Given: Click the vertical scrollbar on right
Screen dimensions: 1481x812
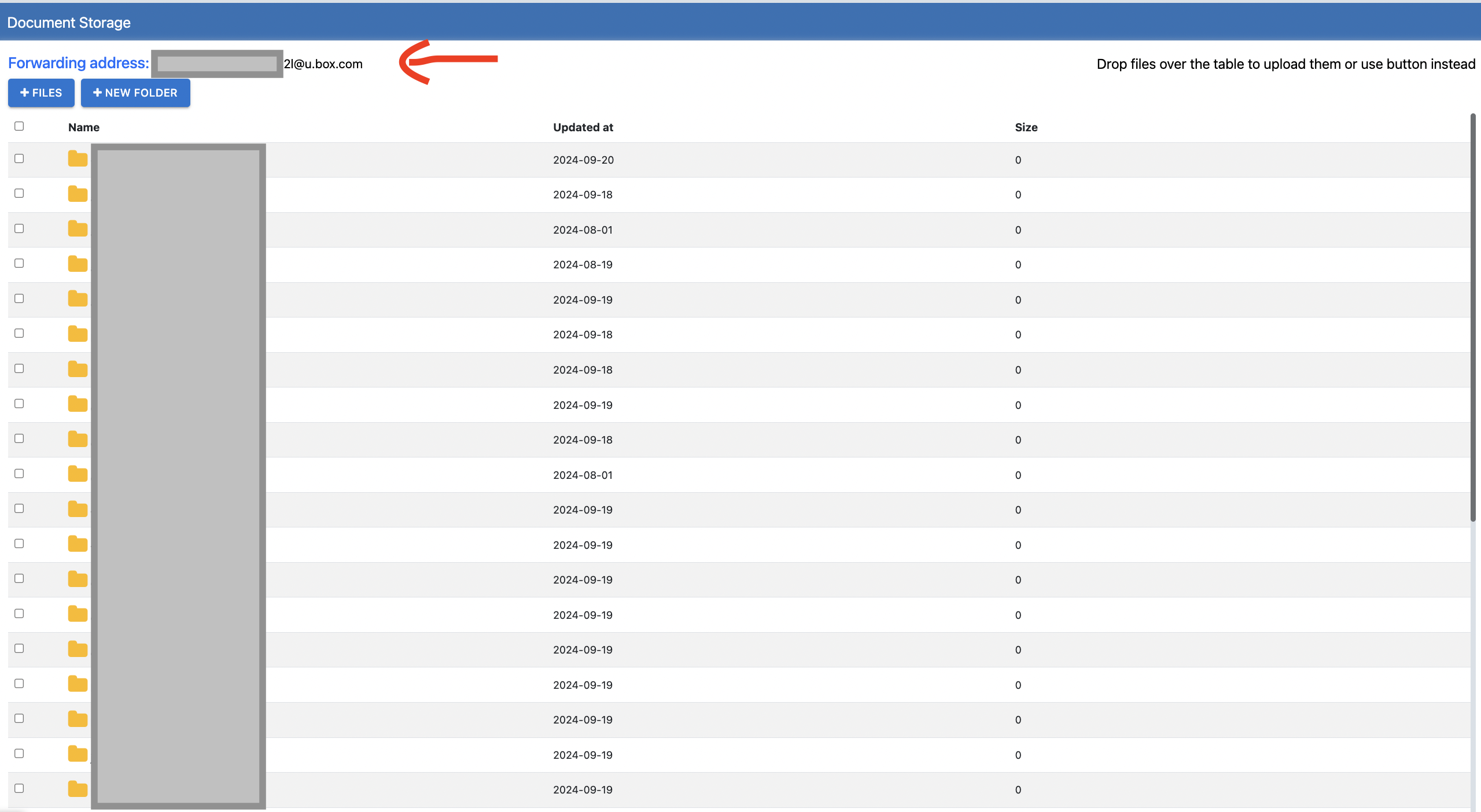Looking at the screenshot, I should (x=1473, y=318).
